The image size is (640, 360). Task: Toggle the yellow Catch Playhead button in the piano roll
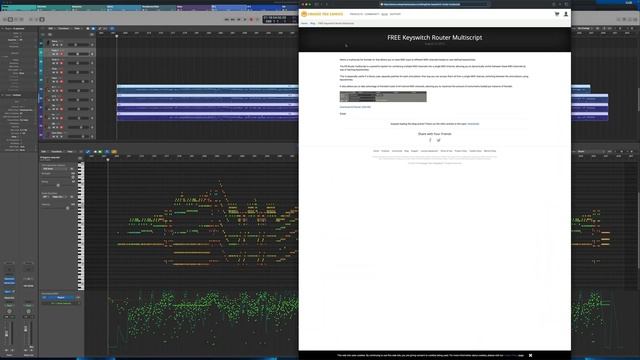click(114, 151)
